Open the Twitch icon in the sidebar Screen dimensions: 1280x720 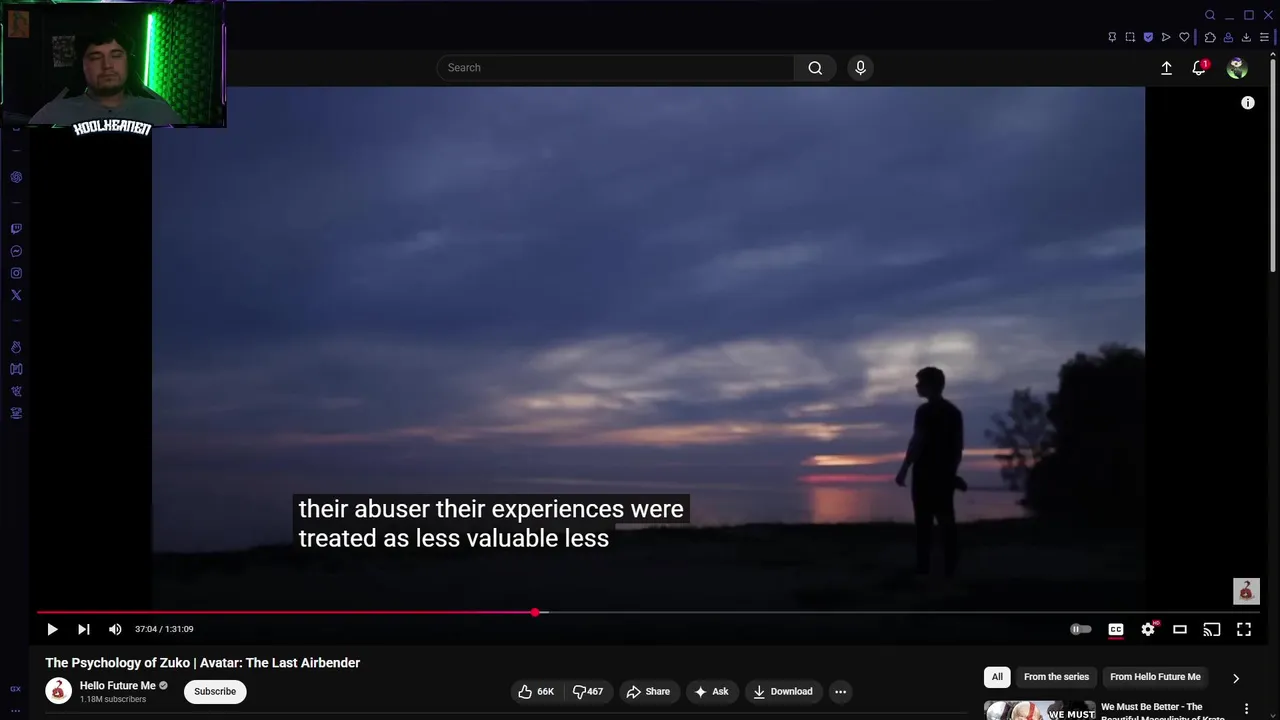[x=16, y=229]
